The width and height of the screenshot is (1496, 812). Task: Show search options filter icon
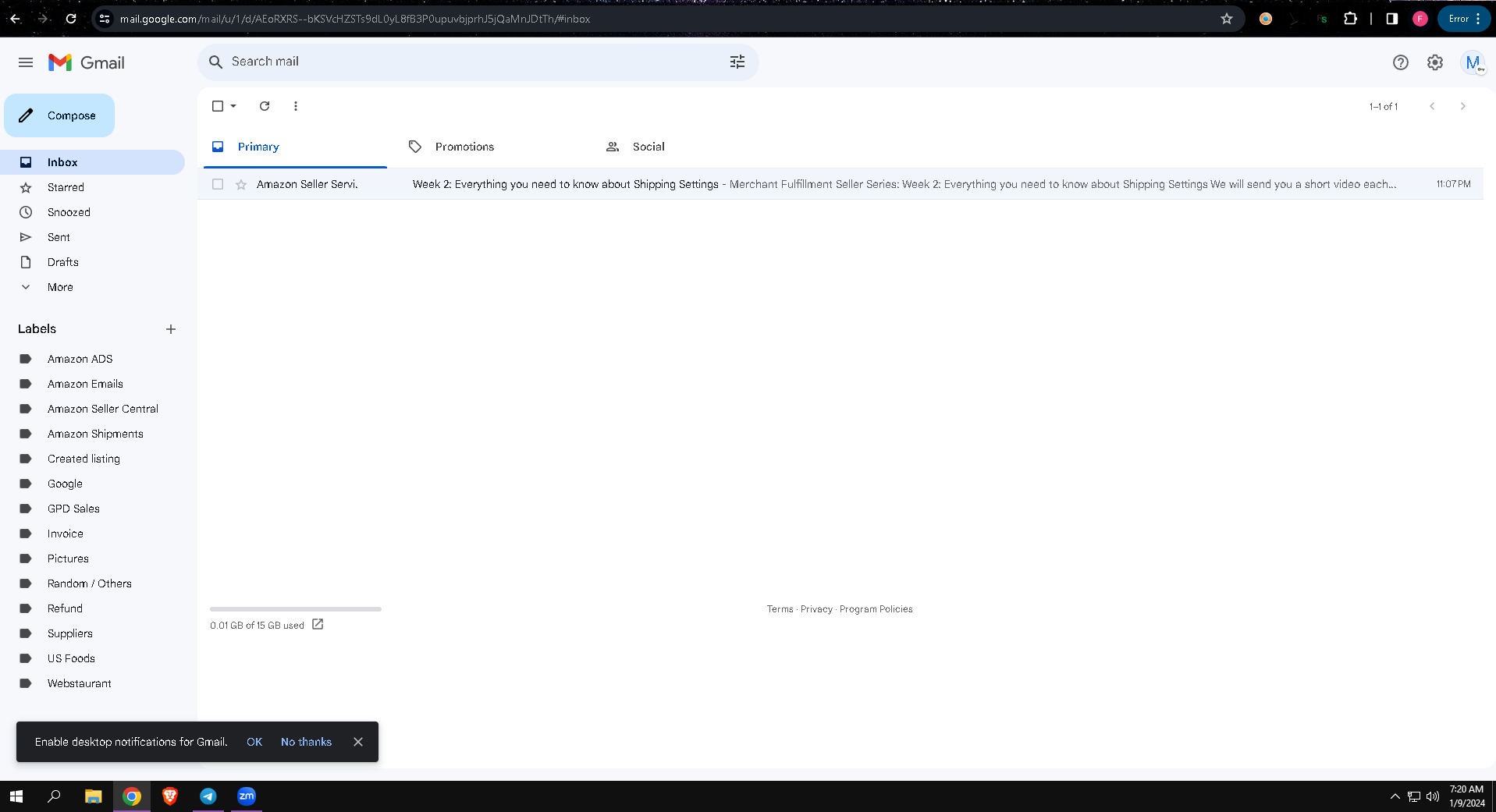737,62
